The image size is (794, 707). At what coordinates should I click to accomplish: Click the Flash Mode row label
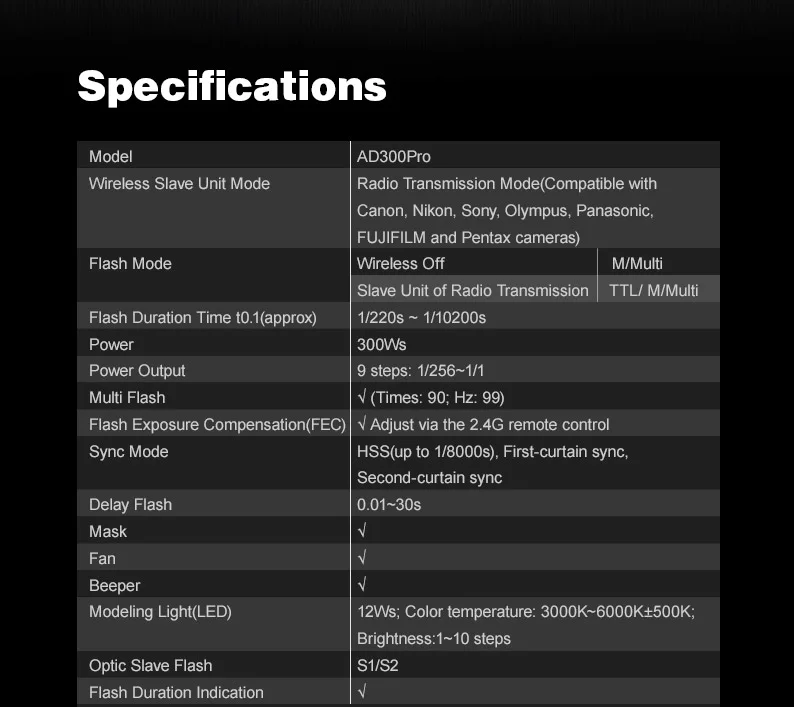pos(130,263)
